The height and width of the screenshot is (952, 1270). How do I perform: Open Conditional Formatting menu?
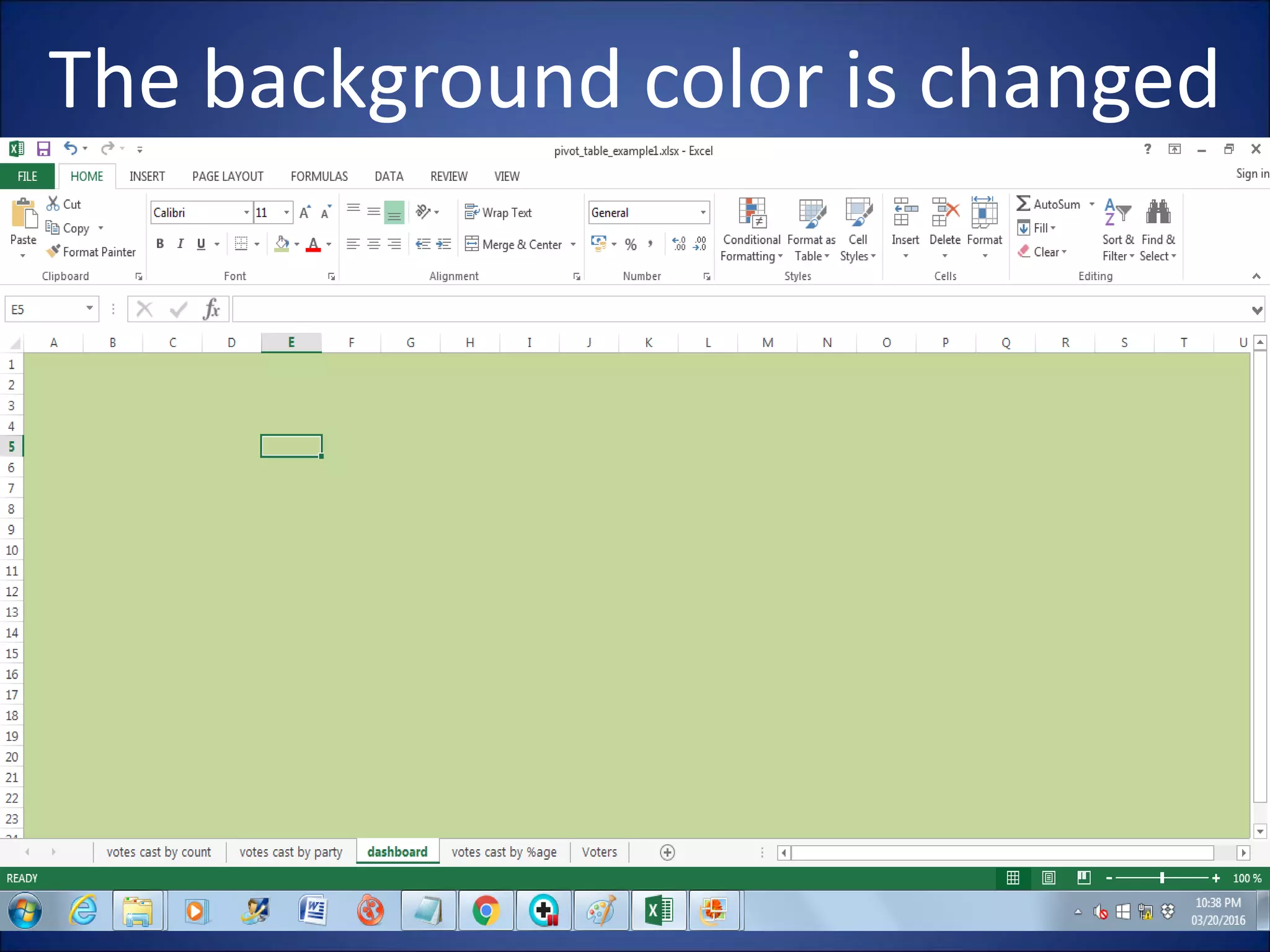[752, 230]
